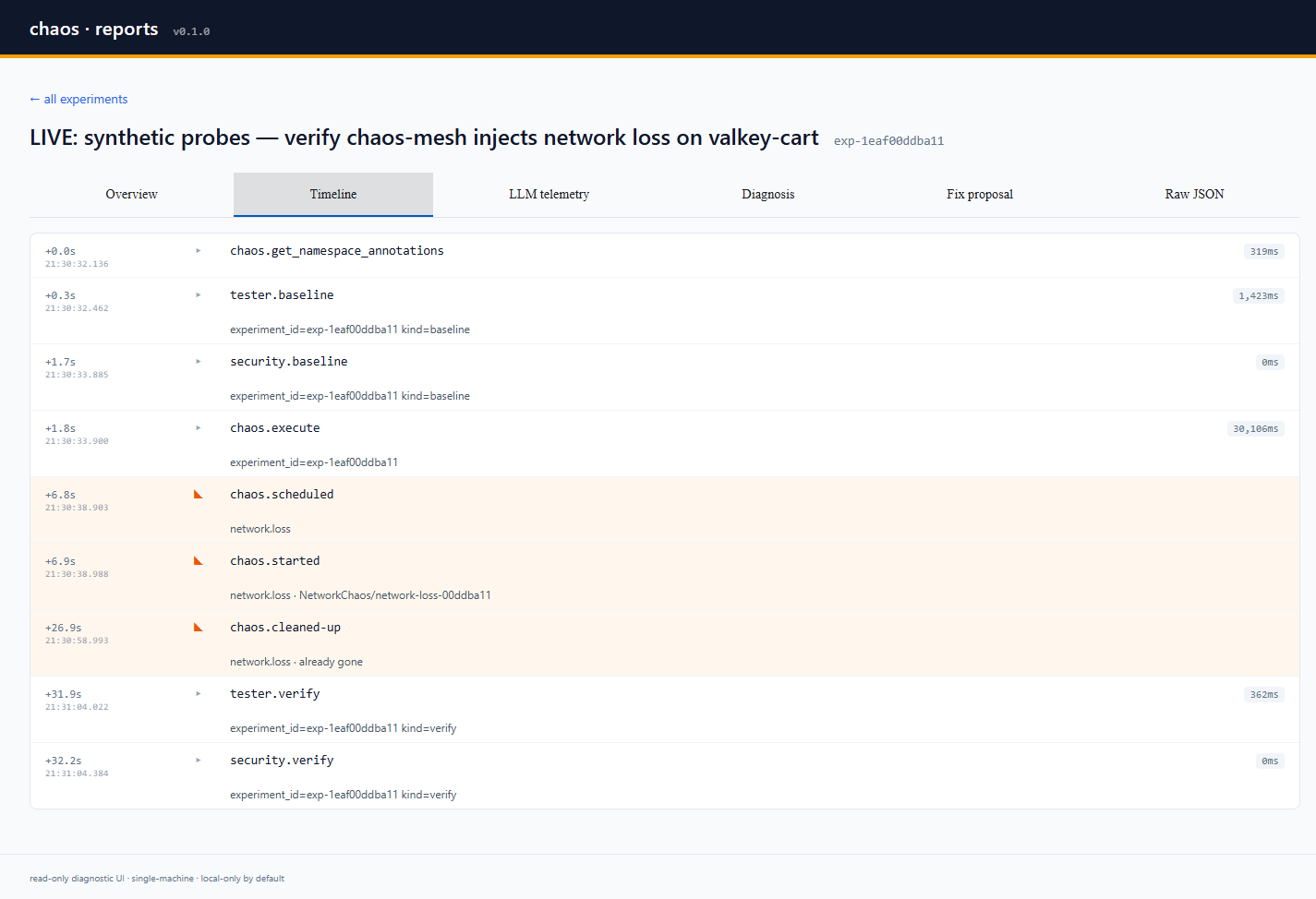Click the exp-1eaf00ddba11 experiment ID
The image size is (1316, 899).
(x=888, y=141)
